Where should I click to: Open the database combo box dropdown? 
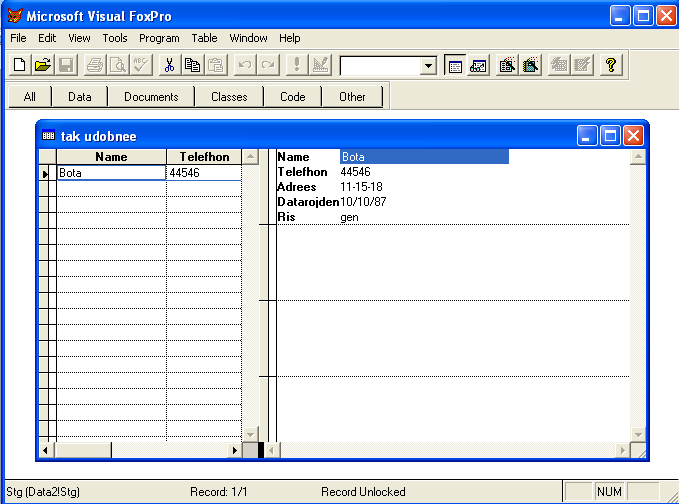[428, 66]
